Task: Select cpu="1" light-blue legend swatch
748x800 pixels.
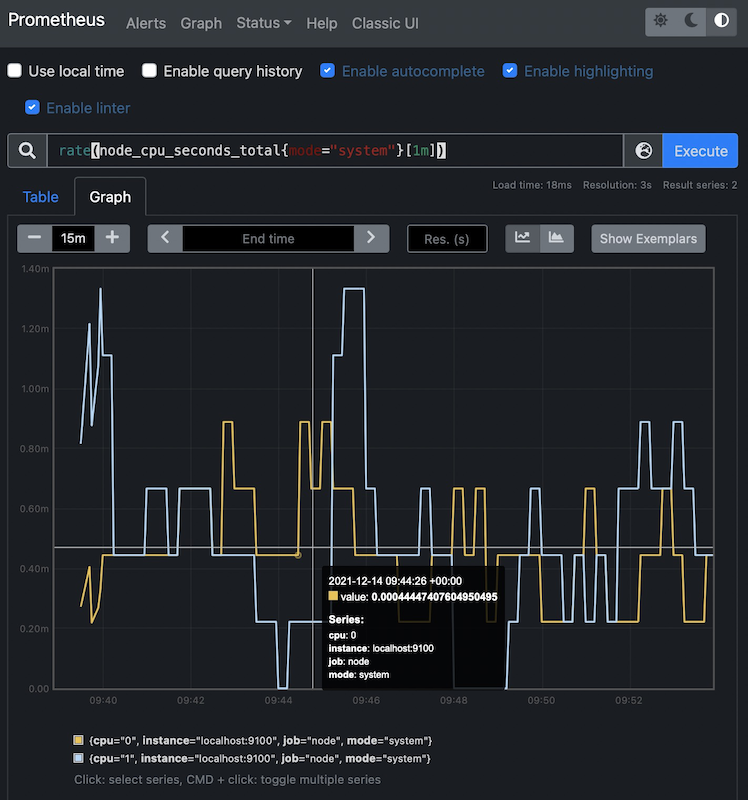Action: pyautogui.click(x=78, y=758)
